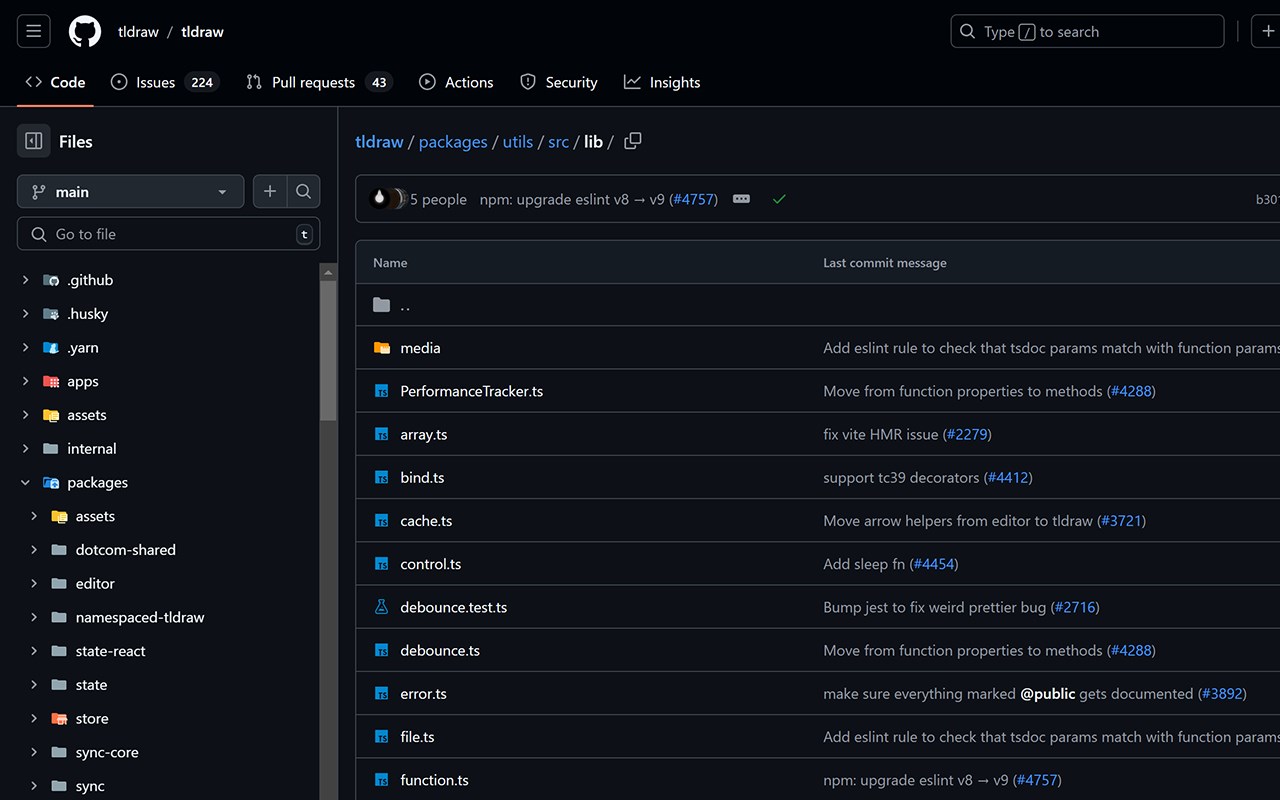Open file search magnifier beside branch selector

pyautogui.click(x=304, y=192)
